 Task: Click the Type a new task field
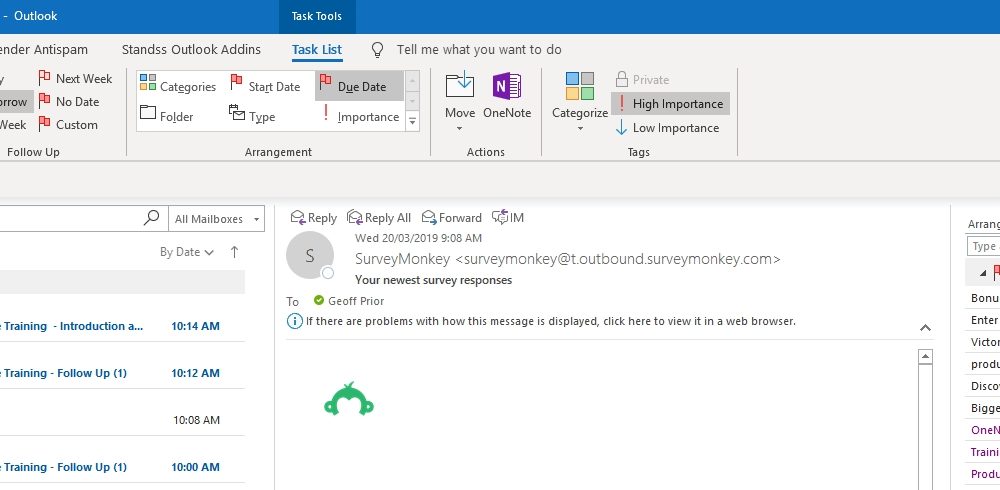(983, 246)
